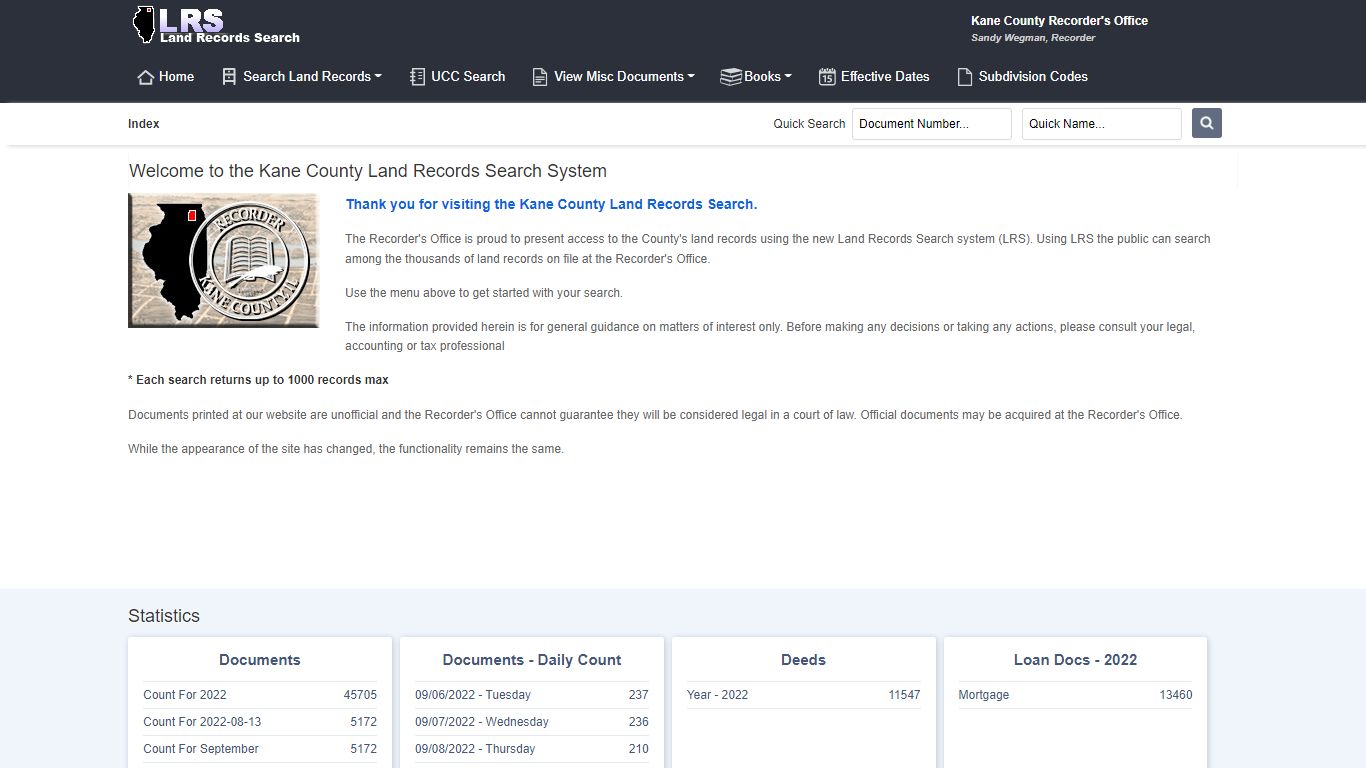
Task: Click the Quick Name search field
Action: coord(1102,124)
